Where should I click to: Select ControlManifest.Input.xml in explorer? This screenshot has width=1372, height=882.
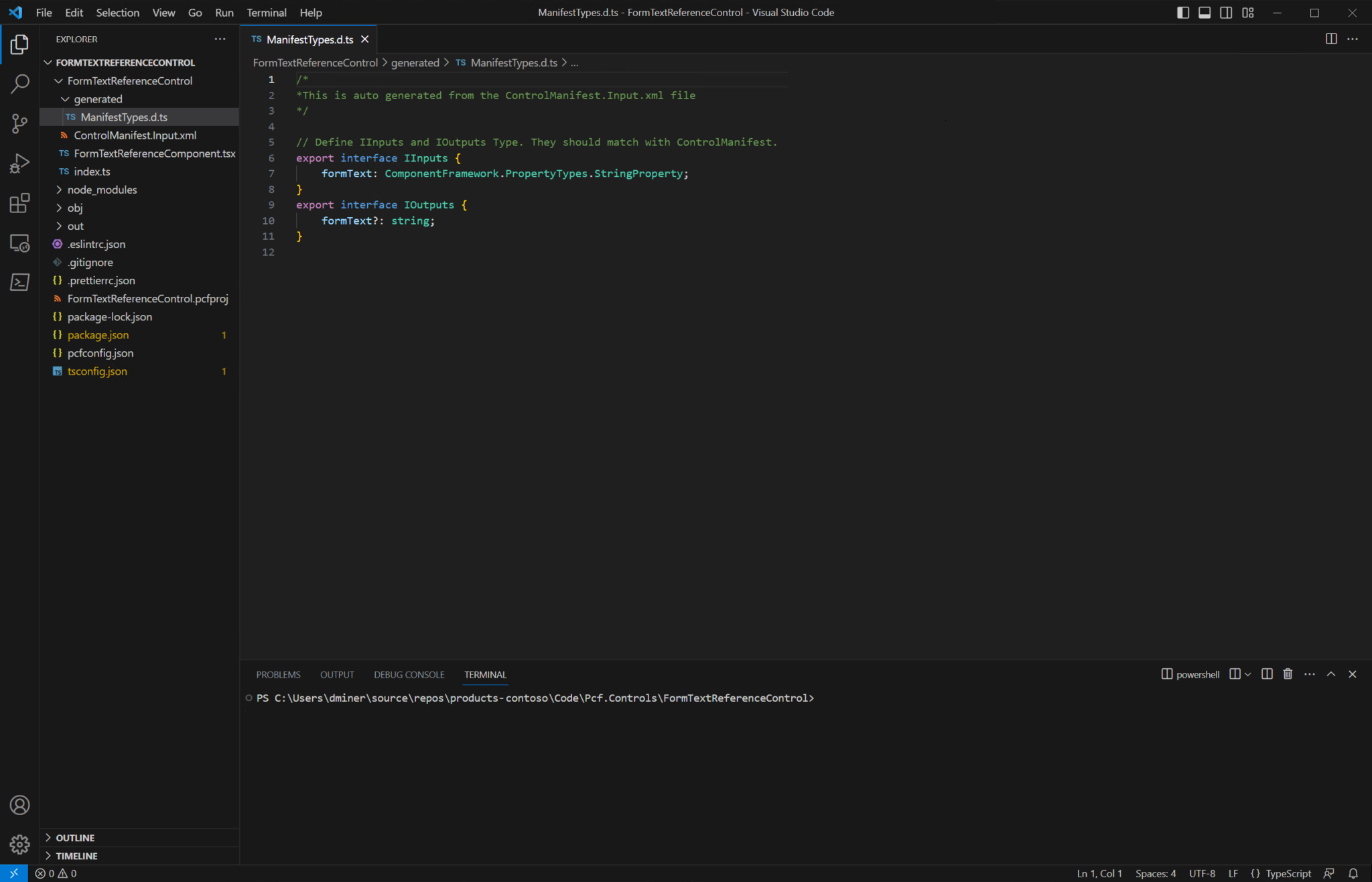135,135
